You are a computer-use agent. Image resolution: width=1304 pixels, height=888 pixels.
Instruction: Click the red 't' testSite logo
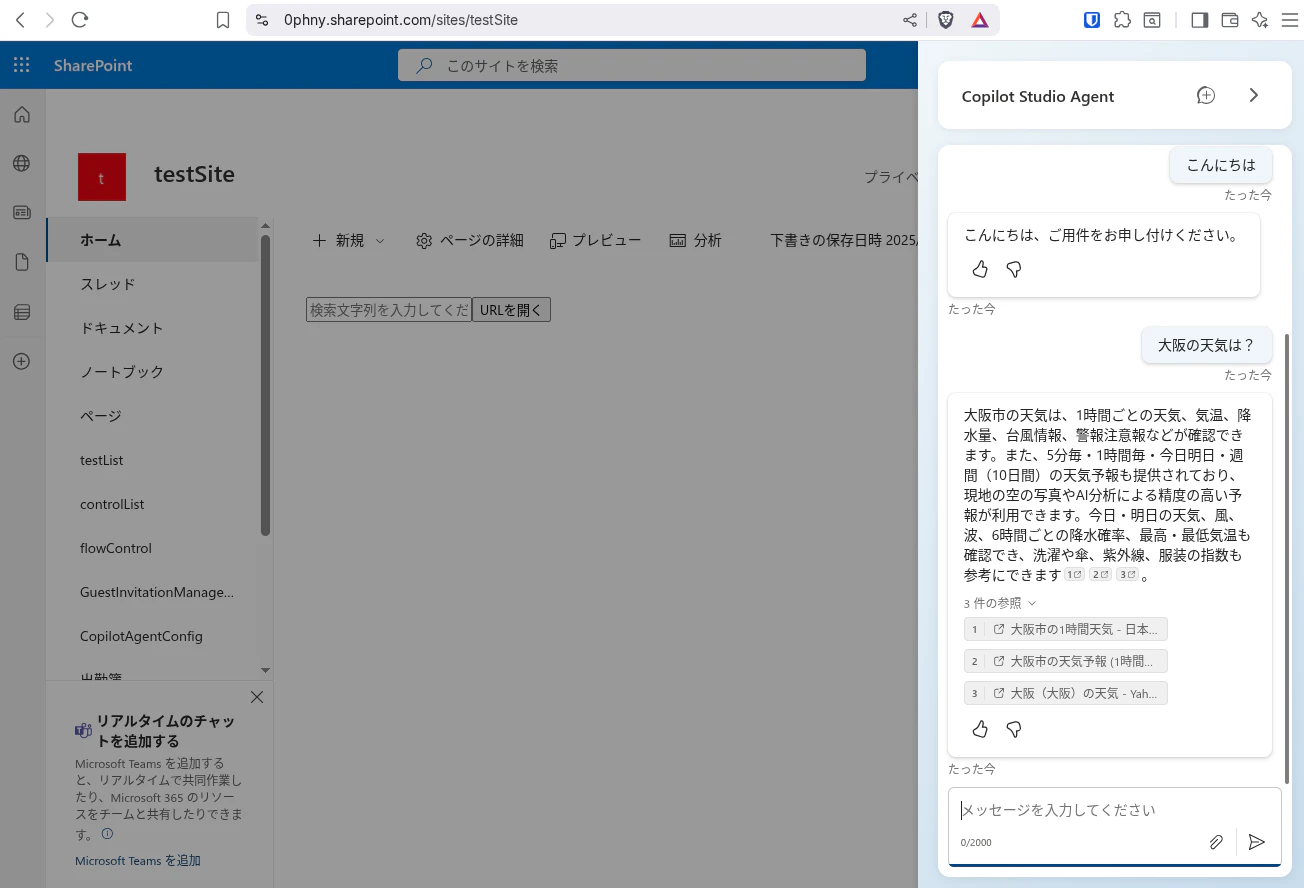102,177
